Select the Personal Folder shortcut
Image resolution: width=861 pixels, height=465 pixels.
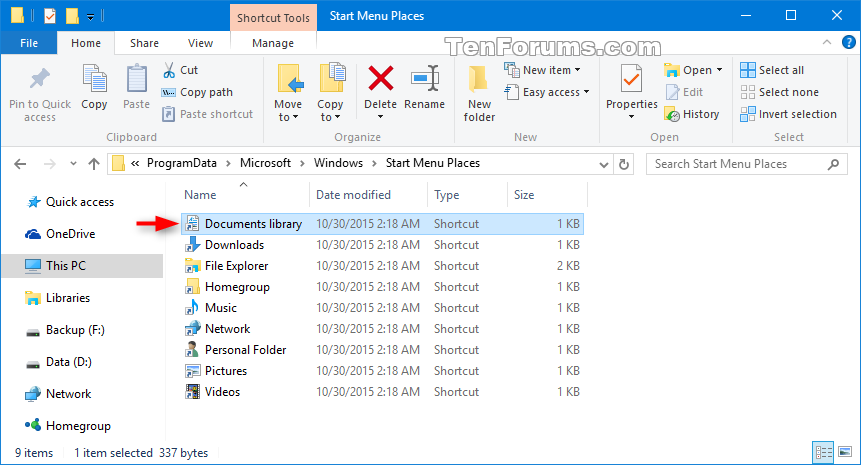(x=382, y=350)
